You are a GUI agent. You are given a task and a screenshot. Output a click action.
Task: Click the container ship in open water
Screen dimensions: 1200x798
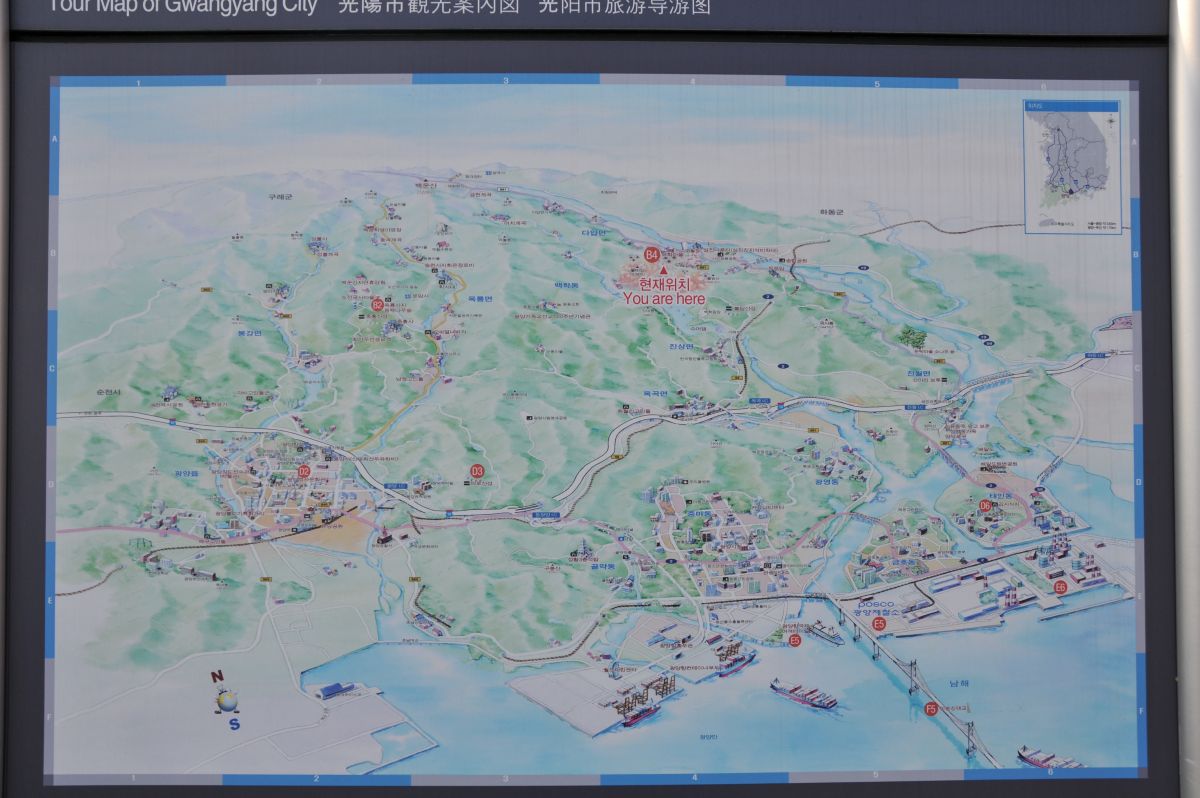(x=803, y=693)
